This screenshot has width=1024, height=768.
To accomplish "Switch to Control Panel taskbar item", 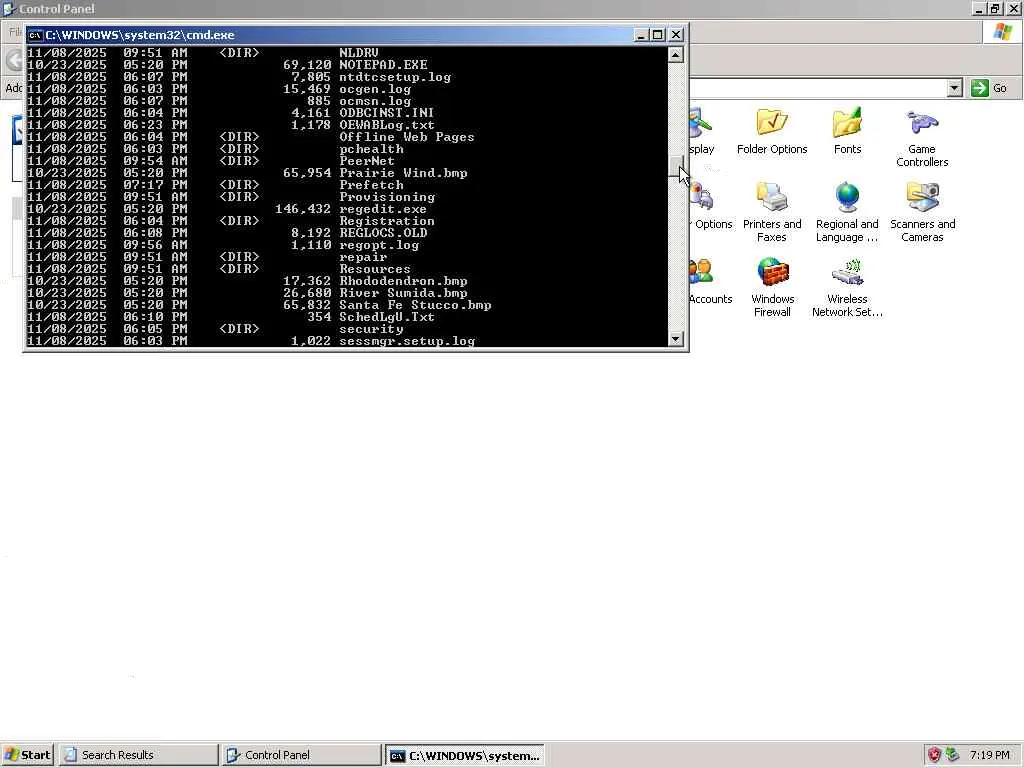I will pos(301,755).
